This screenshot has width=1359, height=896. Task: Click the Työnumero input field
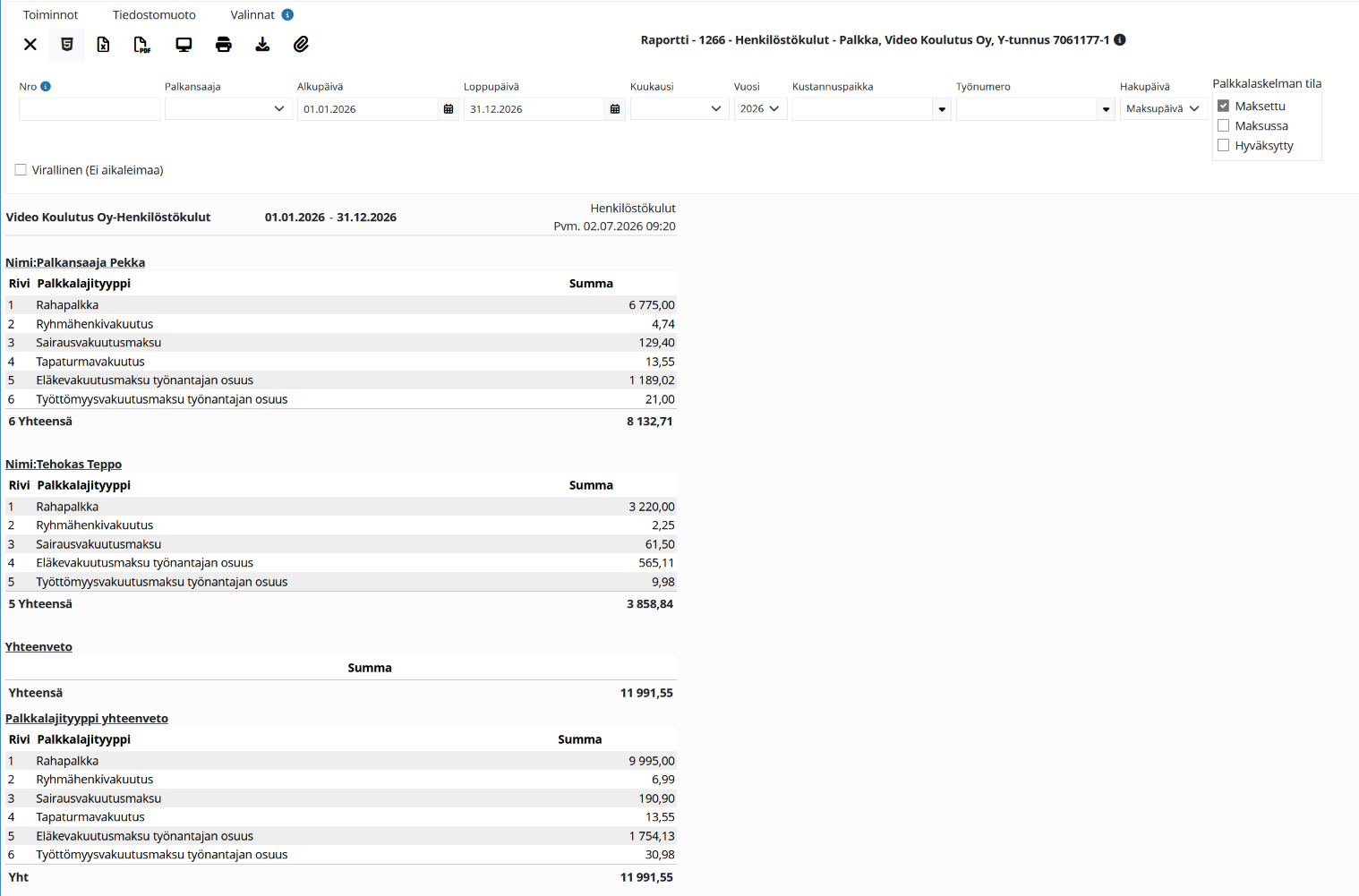coord(1026,109)
